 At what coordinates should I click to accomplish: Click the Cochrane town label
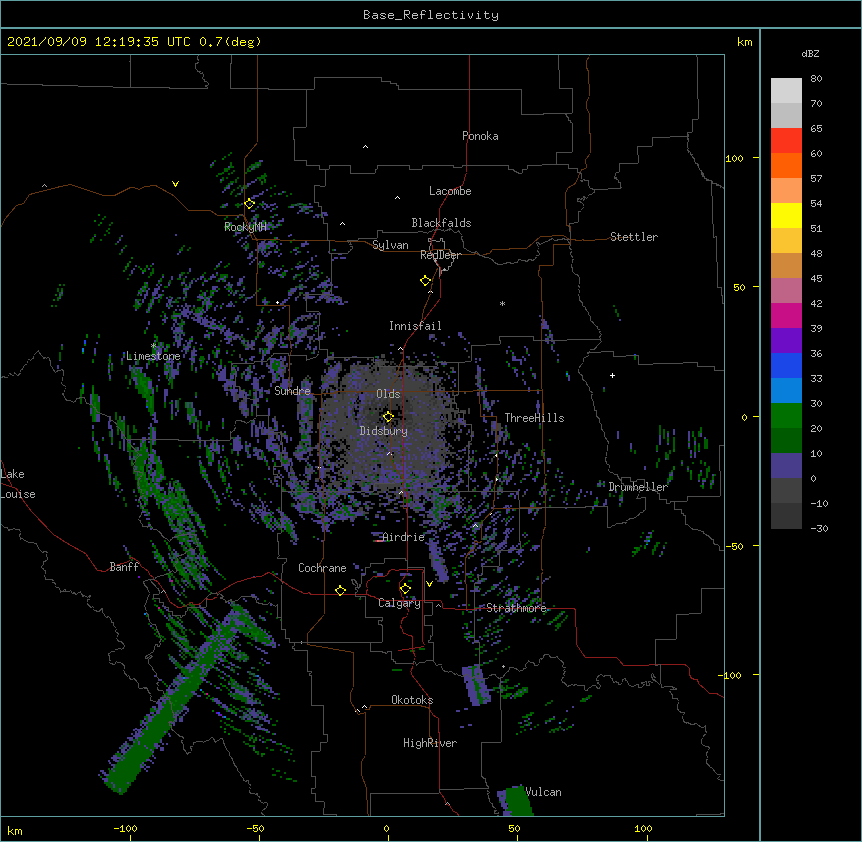click(x=322, y=568)
